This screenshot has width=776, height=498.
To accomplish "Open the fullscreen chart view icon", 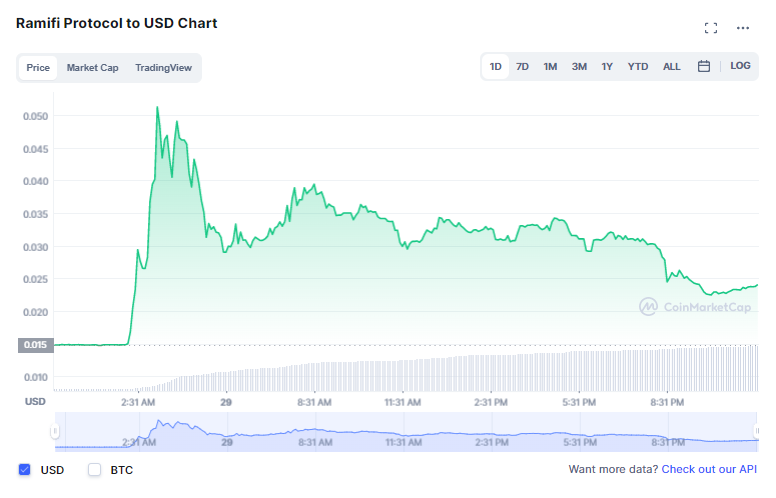I will (x=711, y=28).
